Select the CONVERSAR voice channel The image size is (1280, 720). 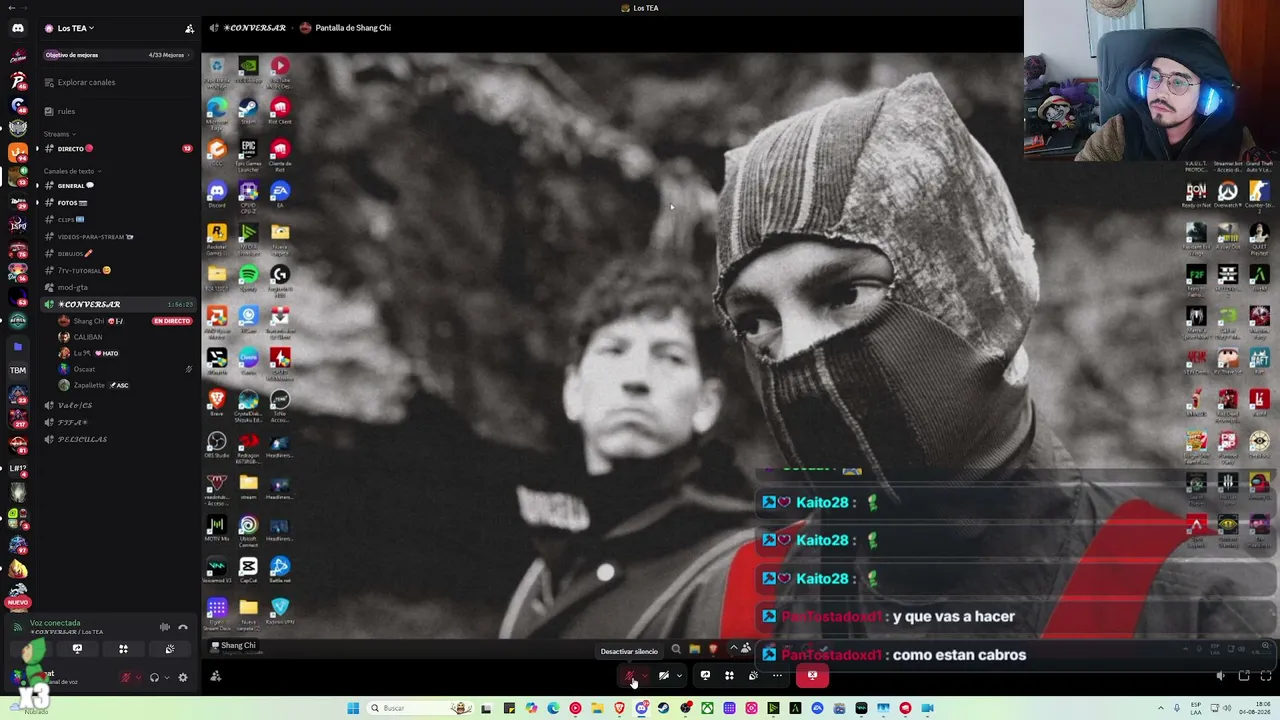coord(117,304)
